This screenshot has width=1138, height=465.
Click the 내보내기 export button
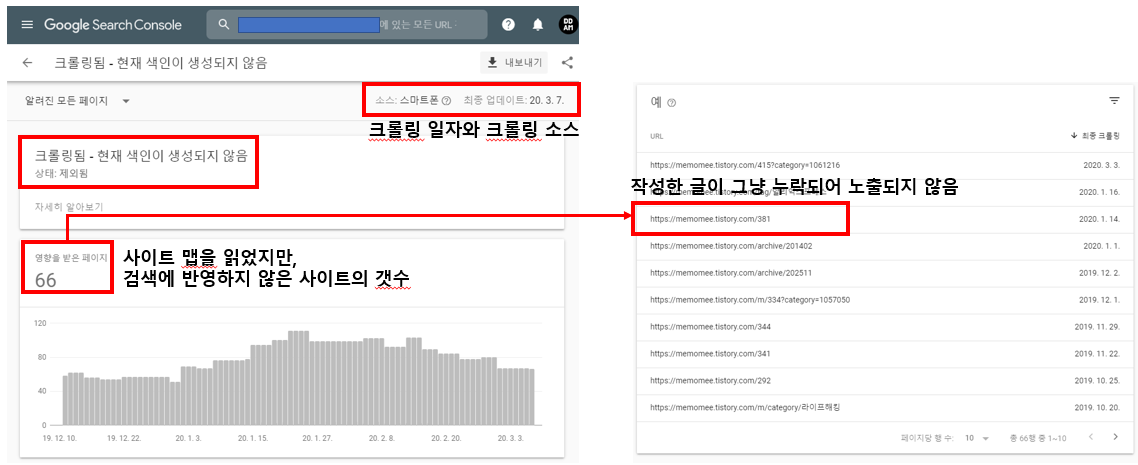[515, 62]
